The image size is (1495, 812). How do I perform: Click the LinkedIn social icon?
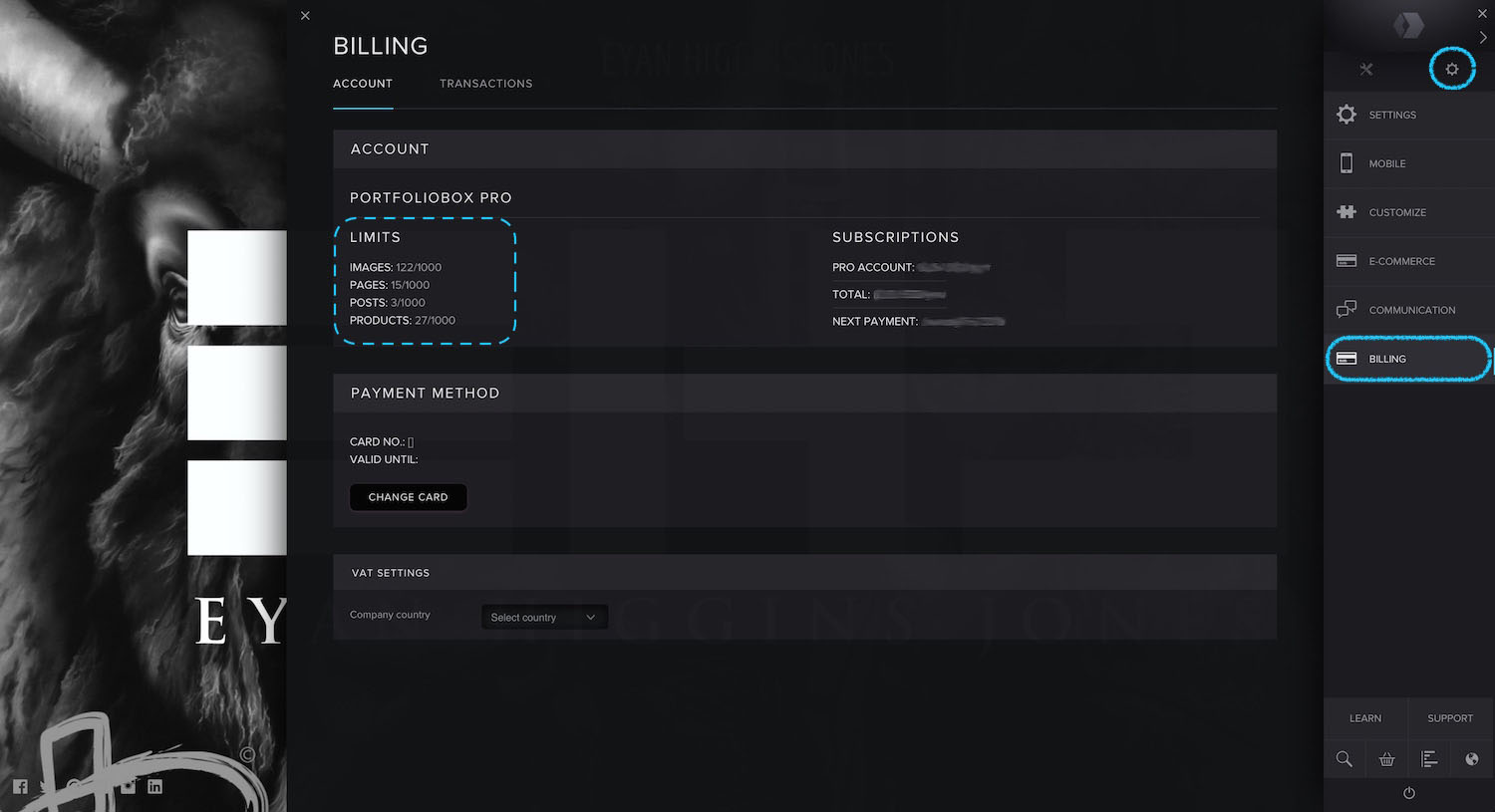pyautogui.click(x=154, y=786)
